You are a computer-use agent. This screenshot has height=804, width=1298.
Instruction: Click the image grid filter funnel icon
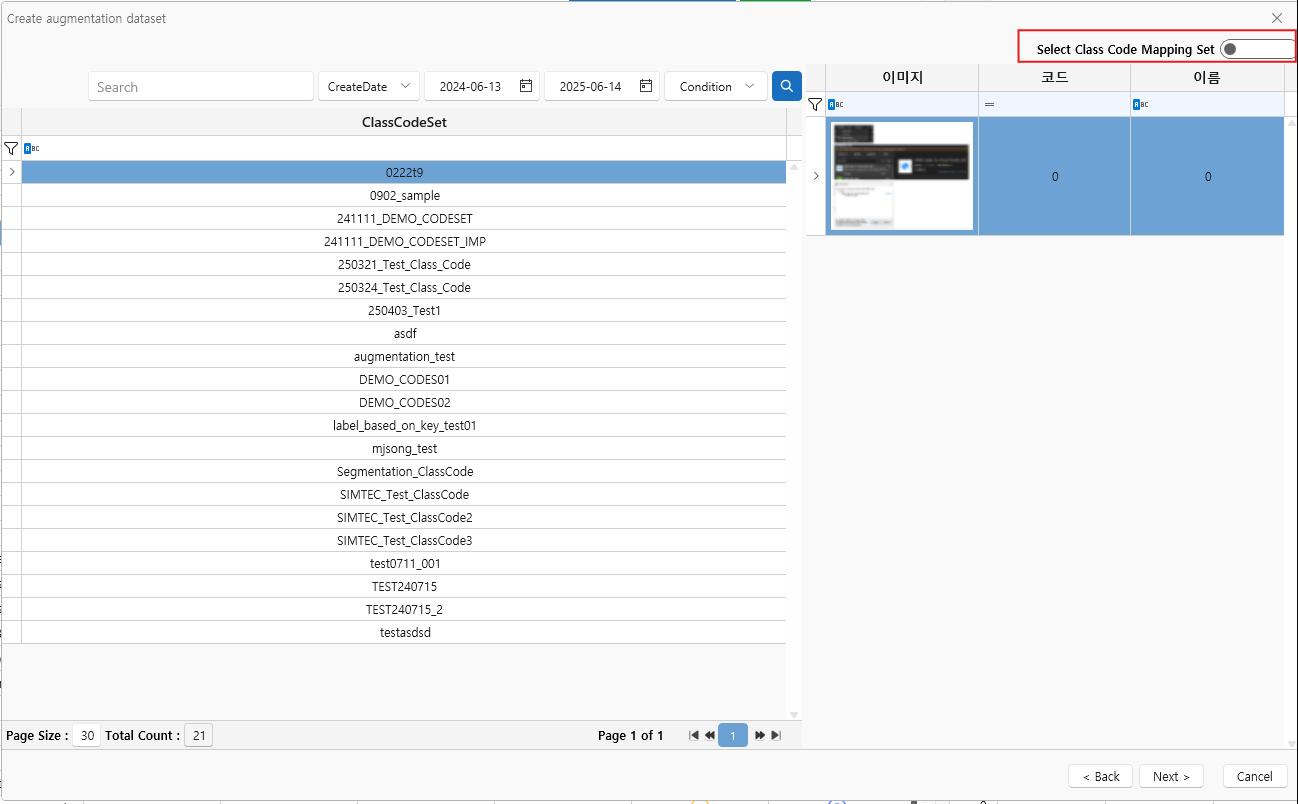(815, 104)
